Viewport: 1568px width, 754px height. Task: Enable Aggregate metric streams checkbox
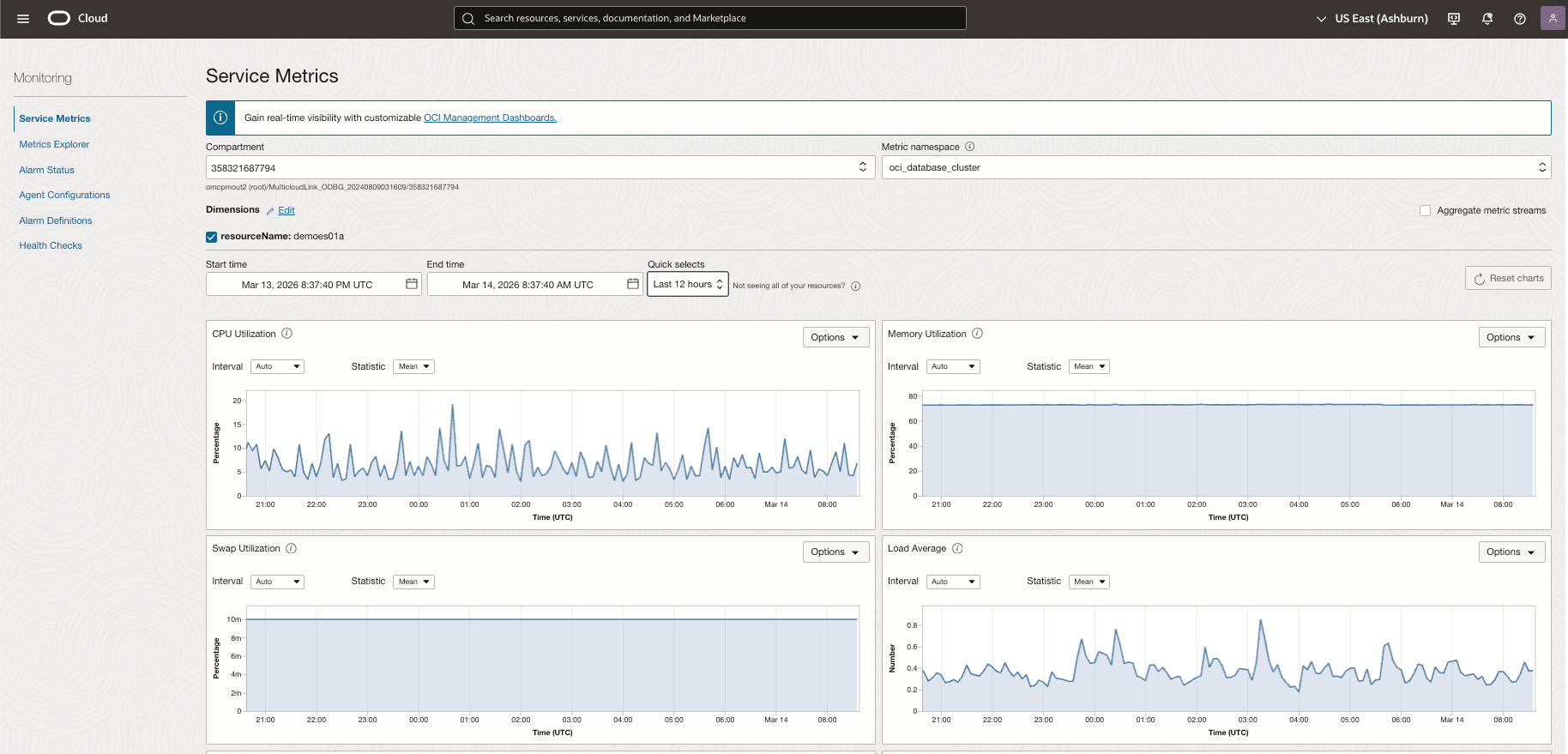pos(1425,210)
